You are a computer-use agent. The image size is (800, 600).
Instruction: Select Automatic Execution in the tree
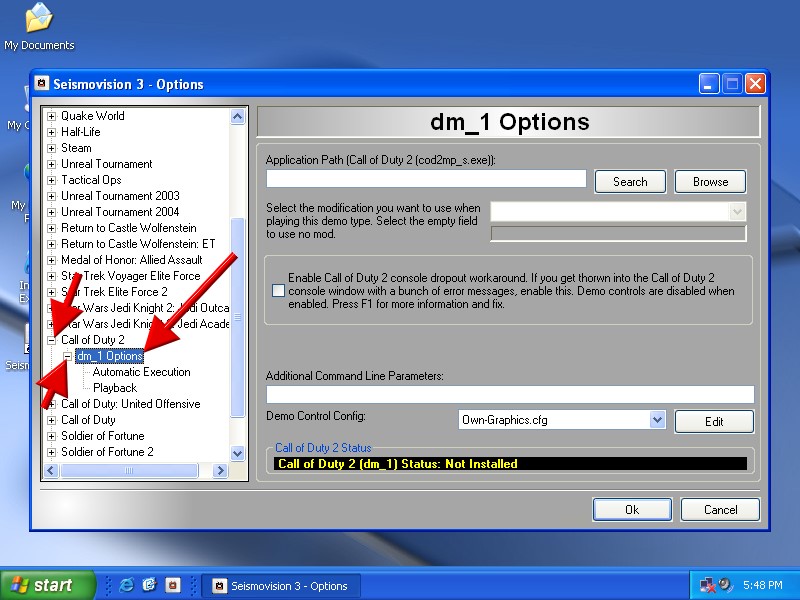pos(141,372)
